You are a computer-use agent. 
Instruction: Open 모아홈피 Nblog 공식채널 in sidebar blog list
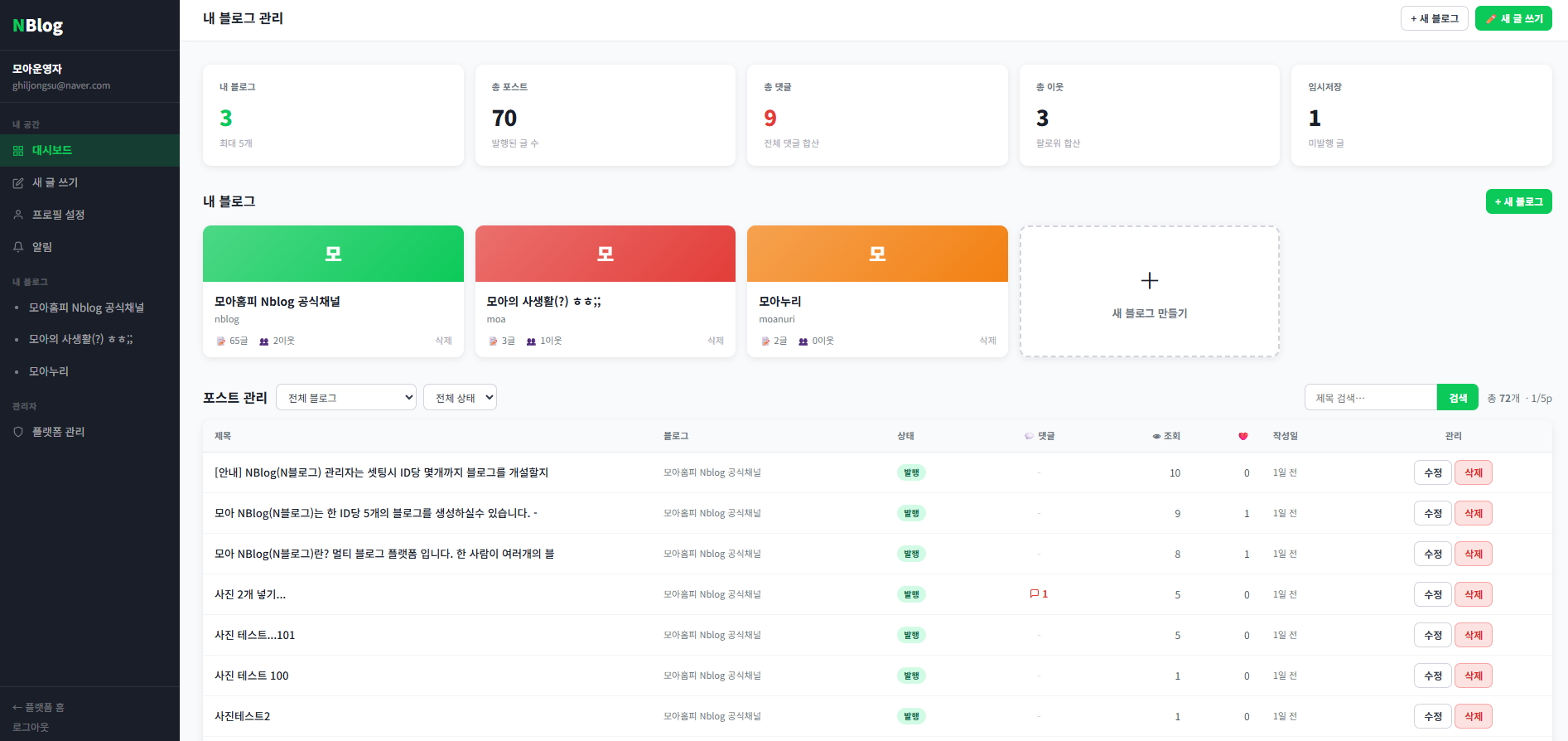pyautogui.click(x=86, y=308)
